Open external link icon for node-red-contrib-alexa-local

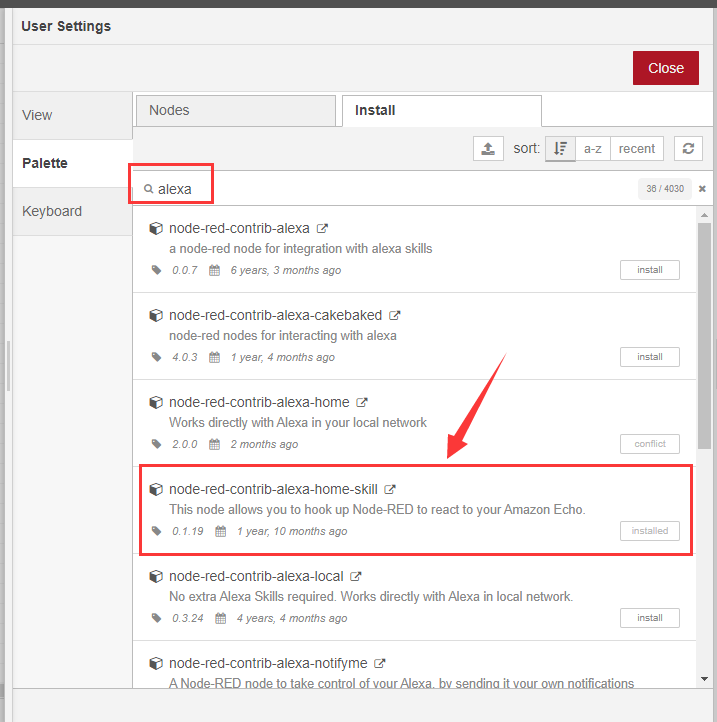tap(356, 576)
